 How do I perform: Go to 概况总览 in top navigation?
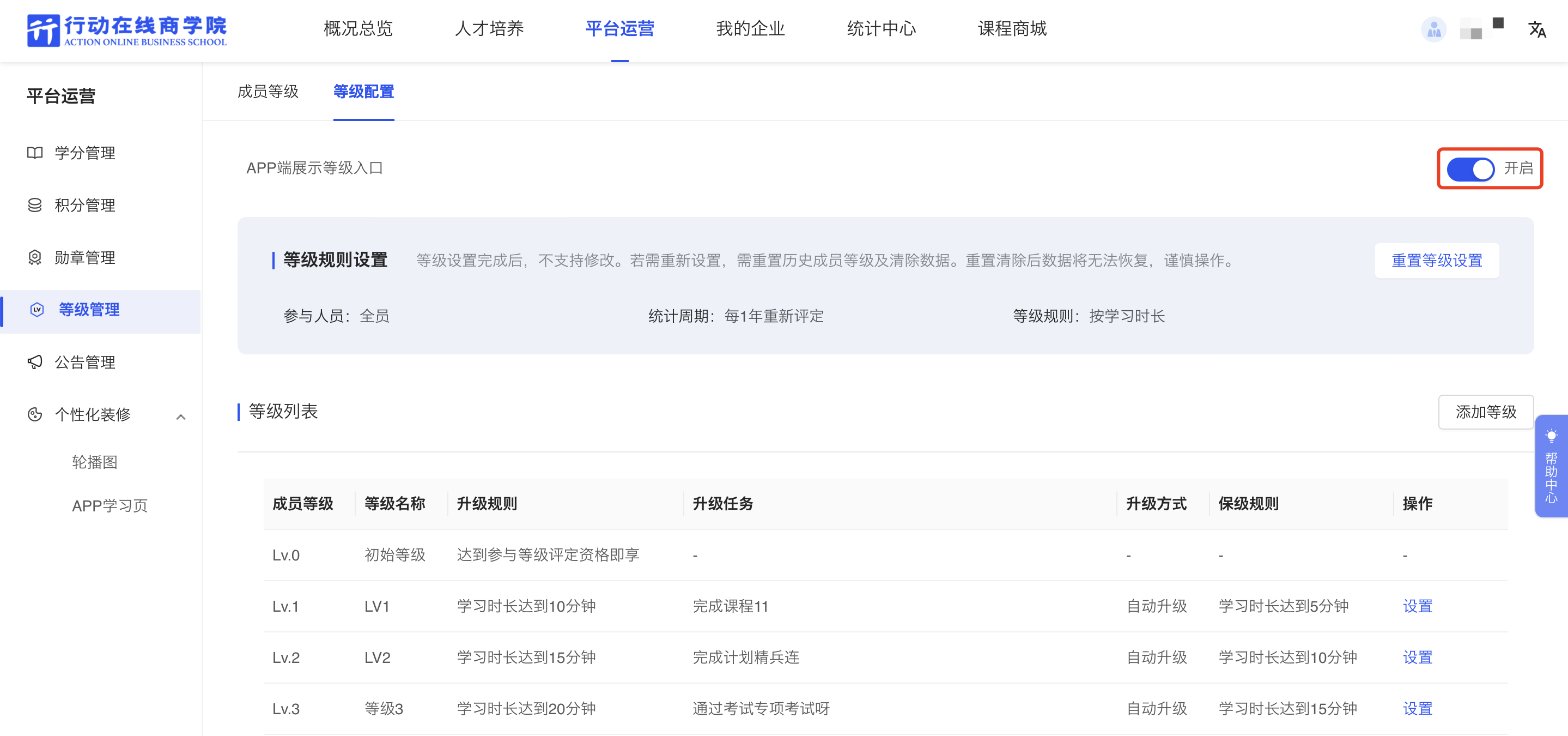coord(358,29)
